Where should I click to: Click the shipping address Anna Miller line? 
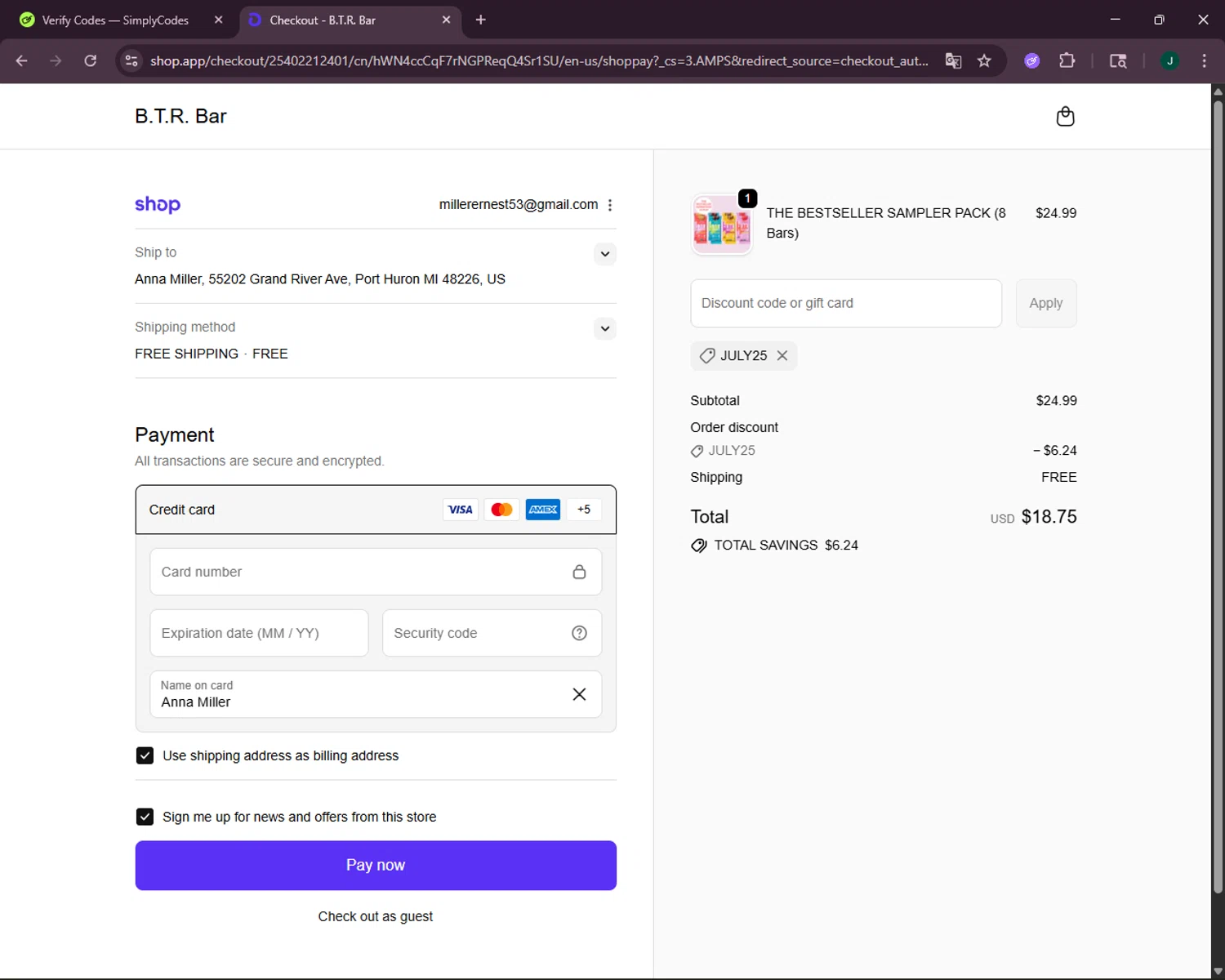320,279
